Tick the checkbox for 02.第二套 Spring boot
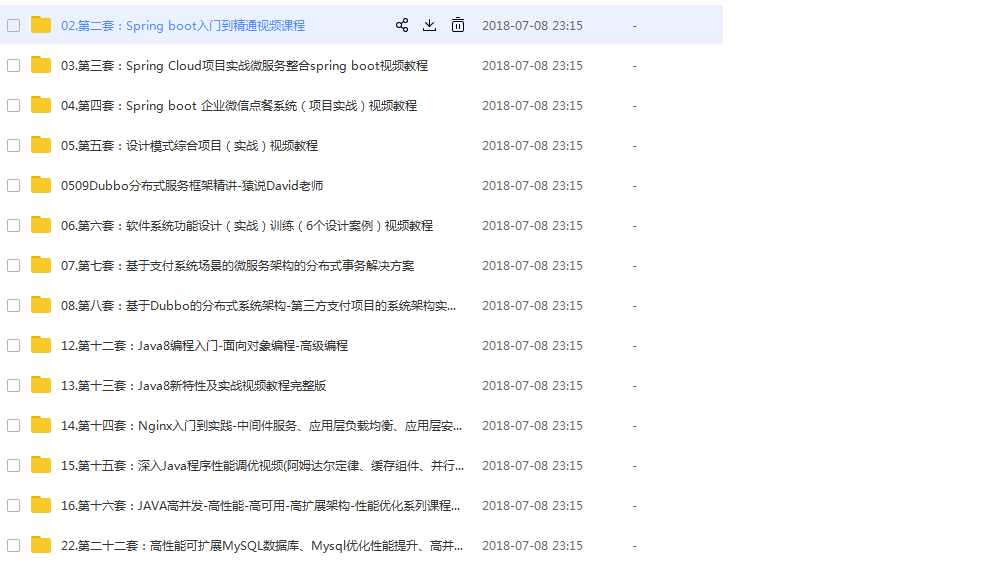Image resolution: width=987 pixels, height=565 pixels. tap(13, 25)
